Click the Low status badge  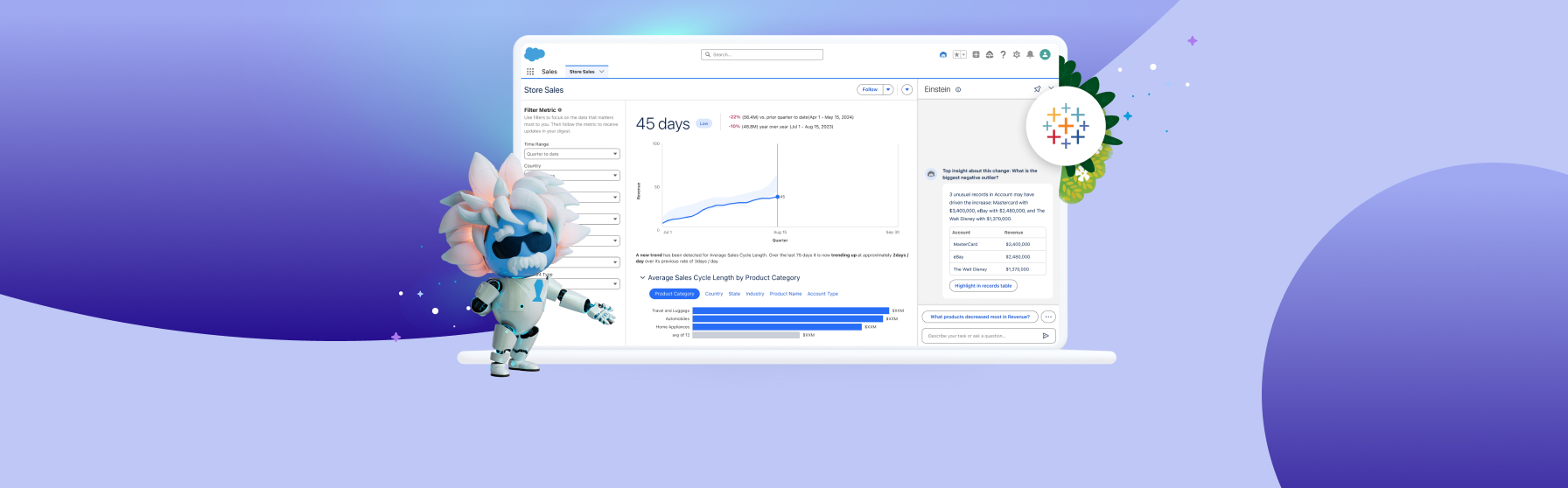(x=703, y=123)
